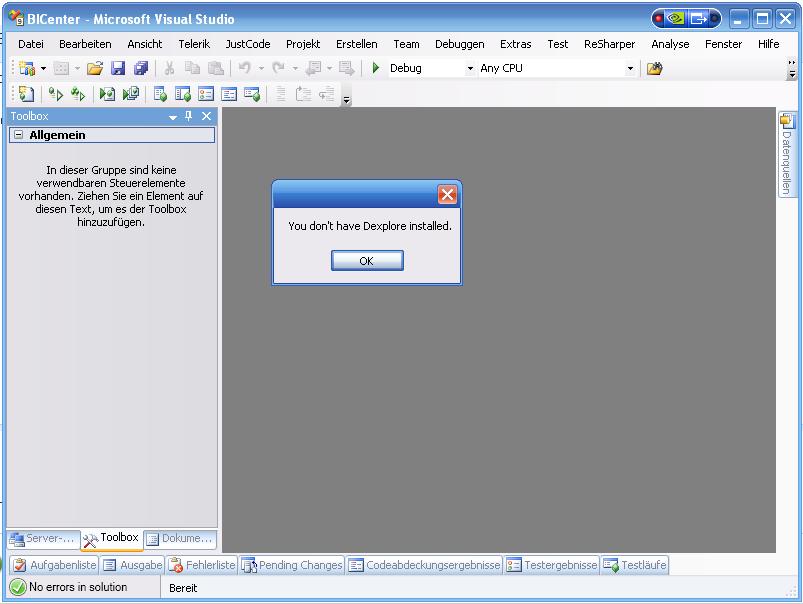Open Test View window icon
The height and width of the screenshot is (604, 803).
(160, 94)
